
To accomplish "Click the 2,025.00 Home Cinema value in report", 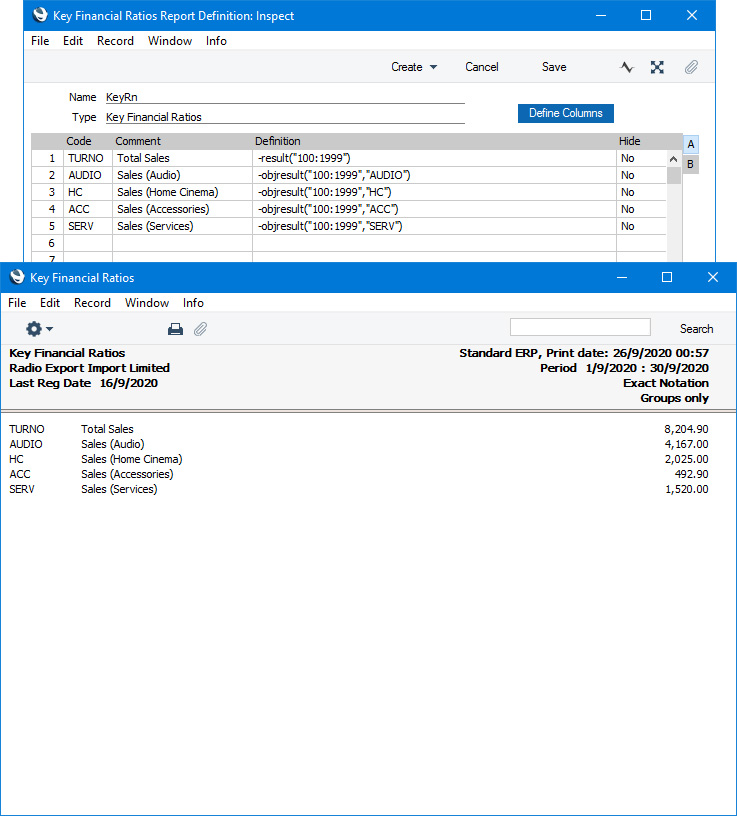I will [x=686, y=460].
